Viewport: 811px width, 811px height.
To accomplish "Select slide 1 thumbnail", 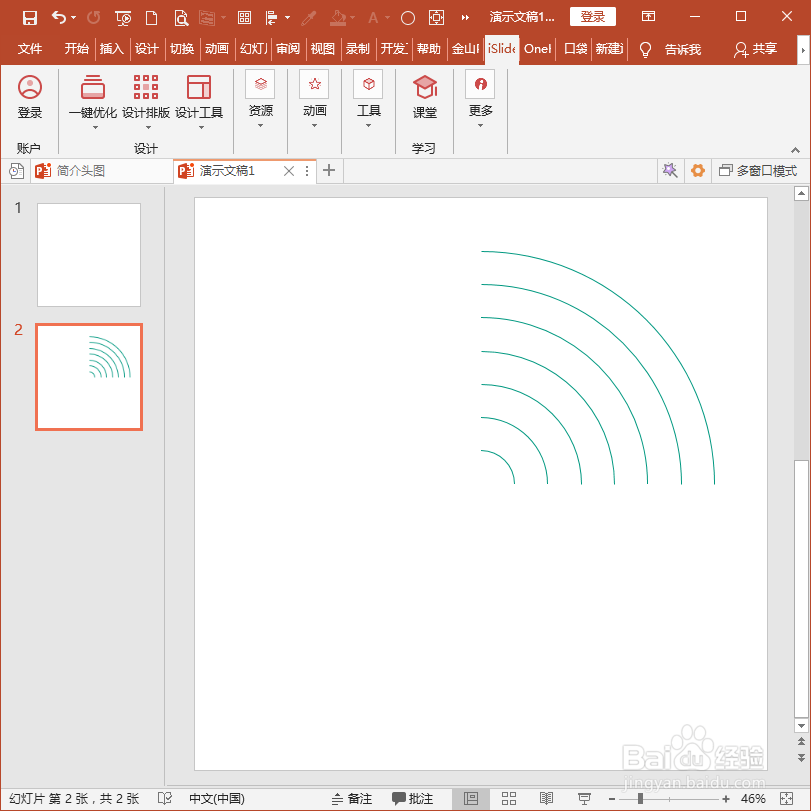I will coord(89,254).
